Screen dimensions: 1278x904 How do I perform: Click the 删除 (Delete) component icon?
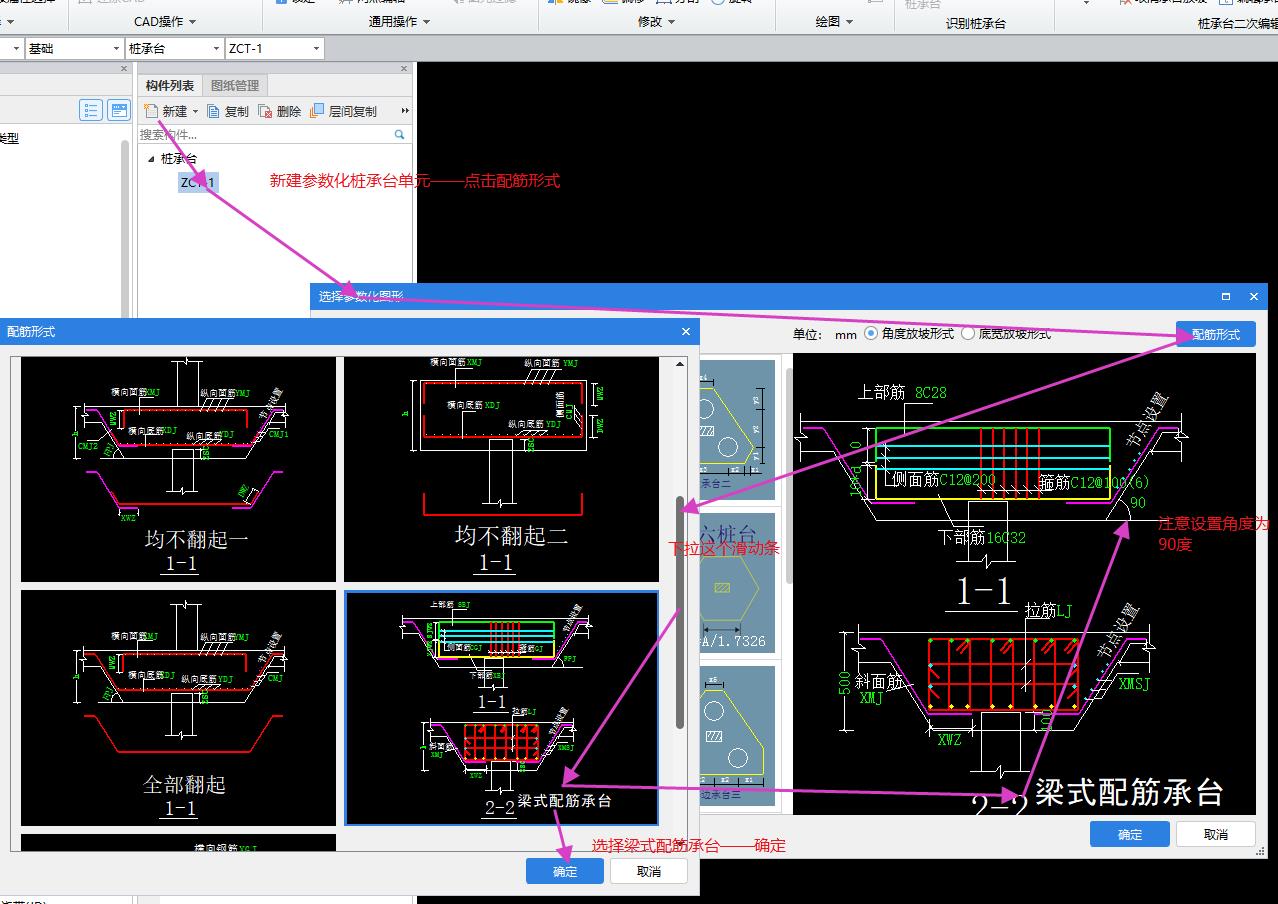pyautogui.click(x=265, y=111)
